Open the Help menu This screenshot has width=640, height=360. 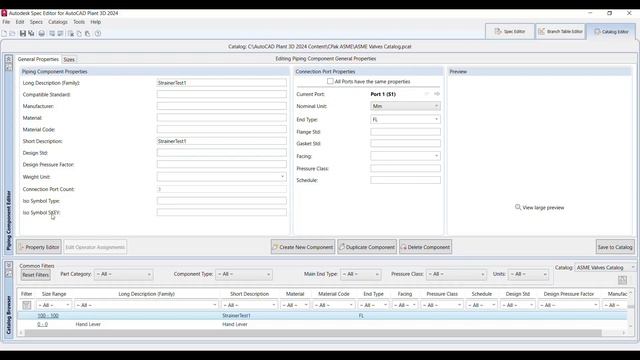[96, 22]
